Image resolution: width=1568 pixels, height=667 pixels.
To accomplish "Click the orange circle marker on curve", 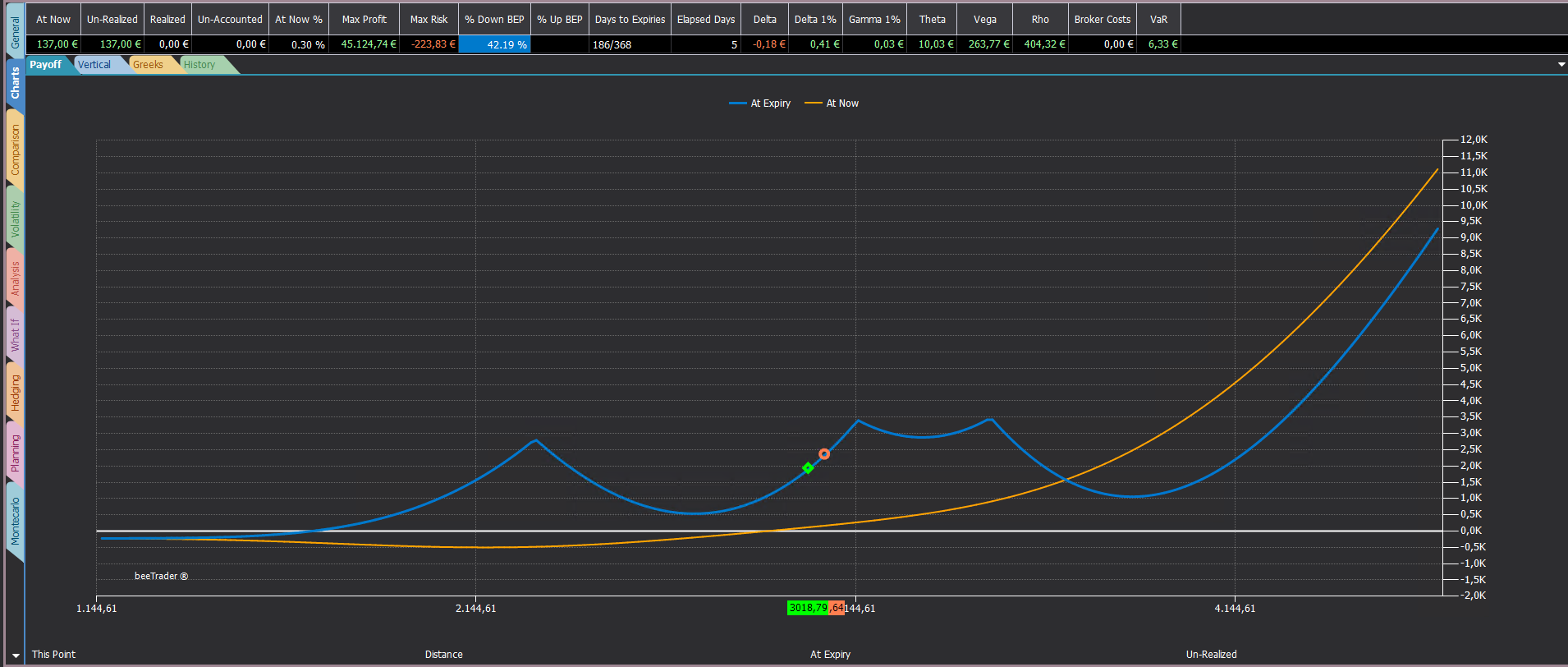I will (824, 453).
